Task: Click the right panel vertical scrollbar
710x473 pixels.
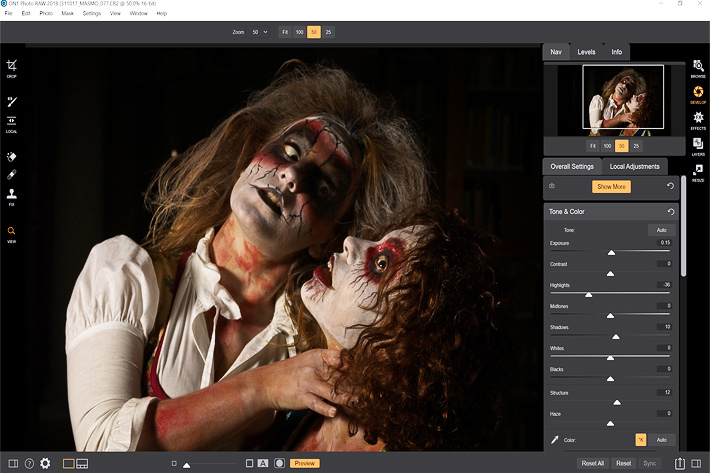Action: (684, 225)
